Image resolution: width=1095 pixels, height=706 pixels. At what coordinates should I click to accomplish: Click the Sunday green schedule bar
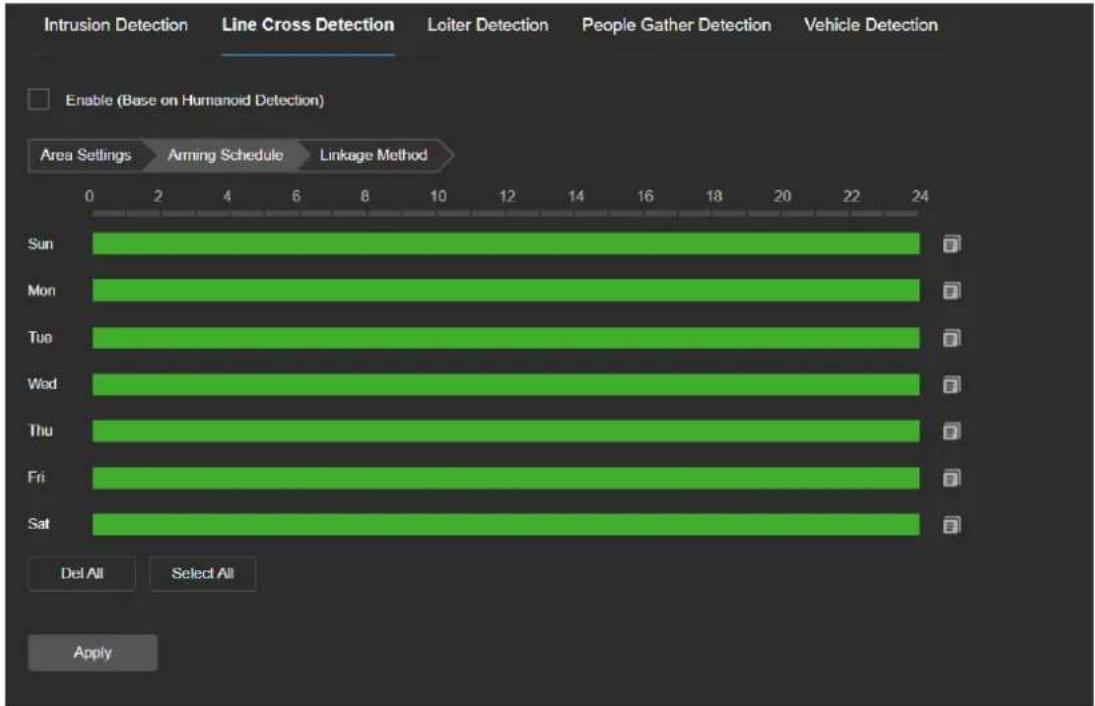coord(506,244)
